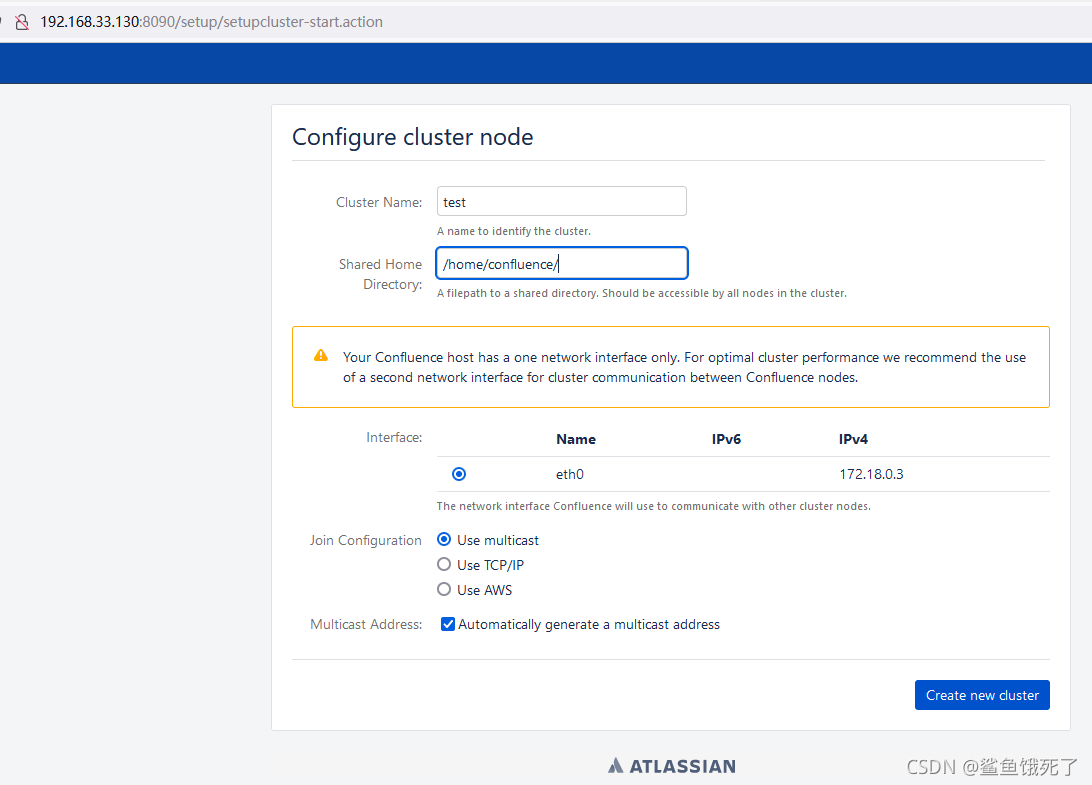Click the browser URL address text

point(211,22)
